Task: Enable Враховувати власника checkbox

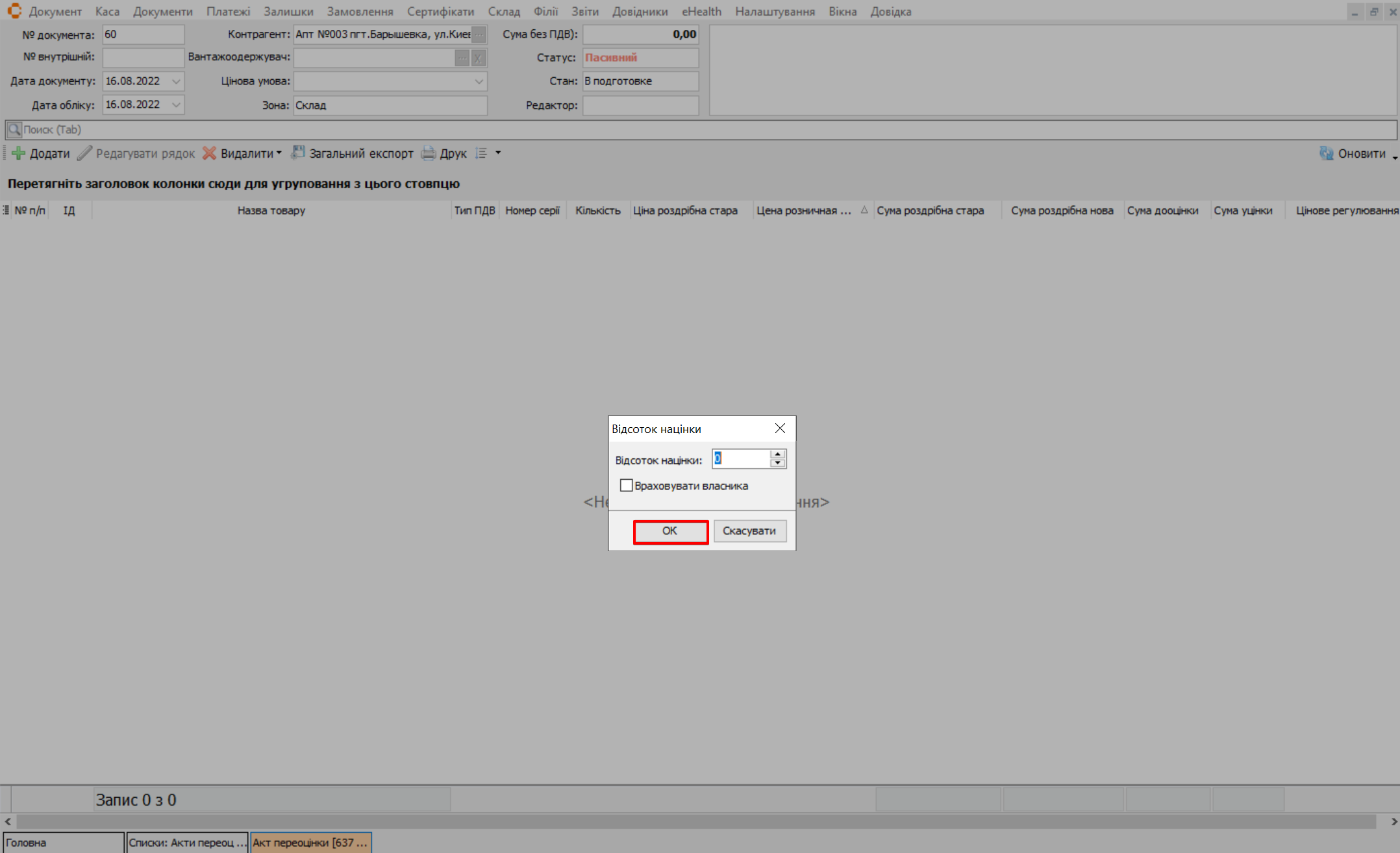Action: coord(626,486)
